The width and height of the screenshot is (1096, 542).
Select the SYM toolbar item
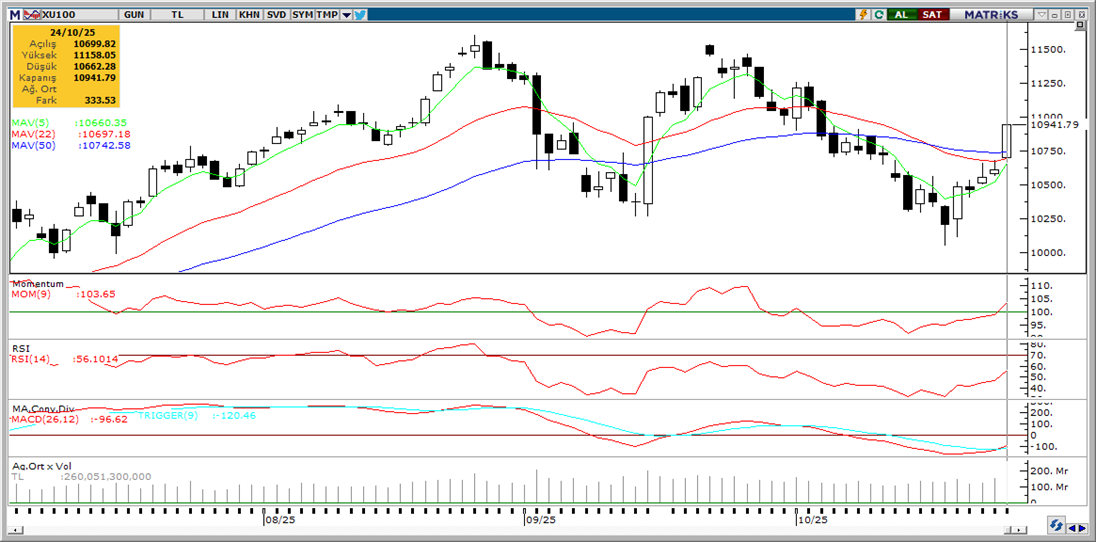point(302,15)
